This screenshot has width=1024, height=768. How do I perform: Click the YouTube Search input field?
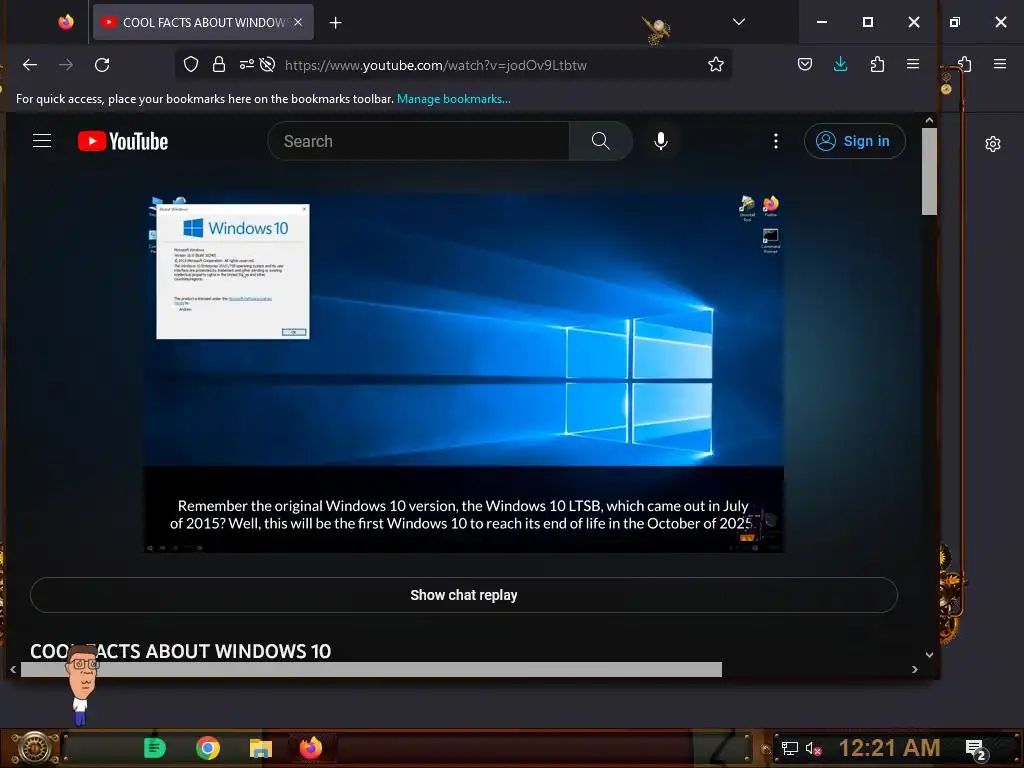click(418, 141)
